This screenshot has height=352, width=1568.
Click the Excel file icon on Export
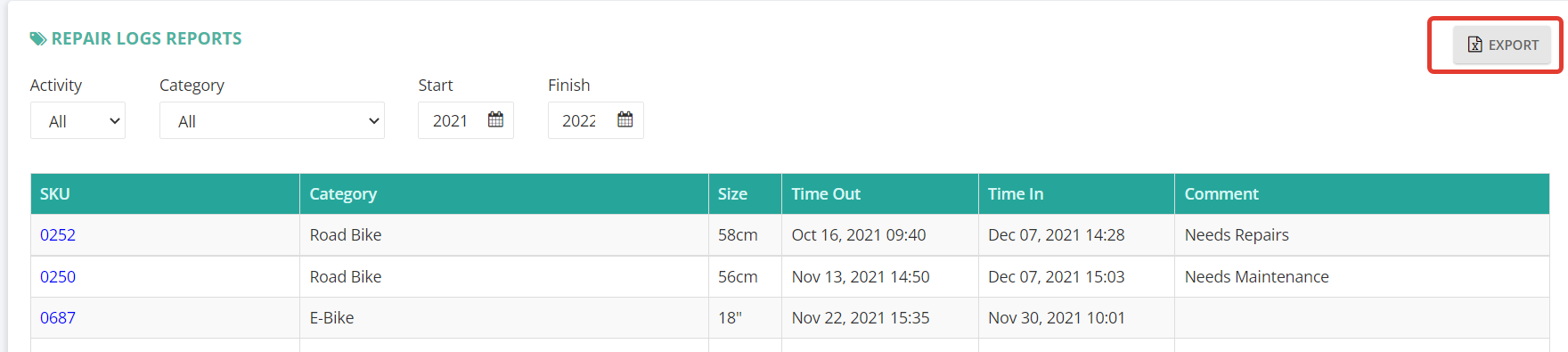1475,45
